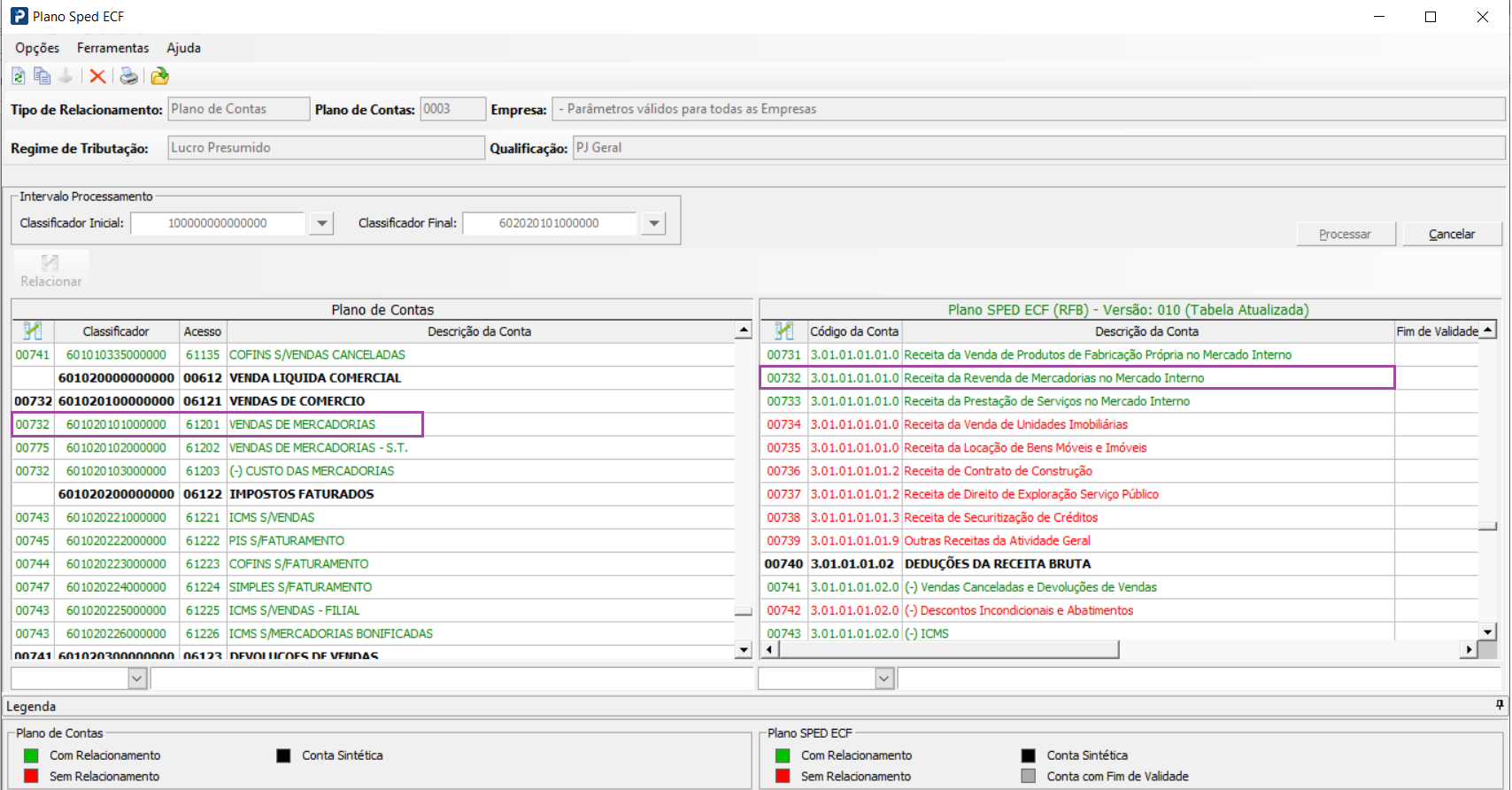The height and width of the screenshot is (790, 1512).
Task: Click green Com Relacionamento swatch under Plano de Contas
Action: pyautogui.click(x=31, y=755)
